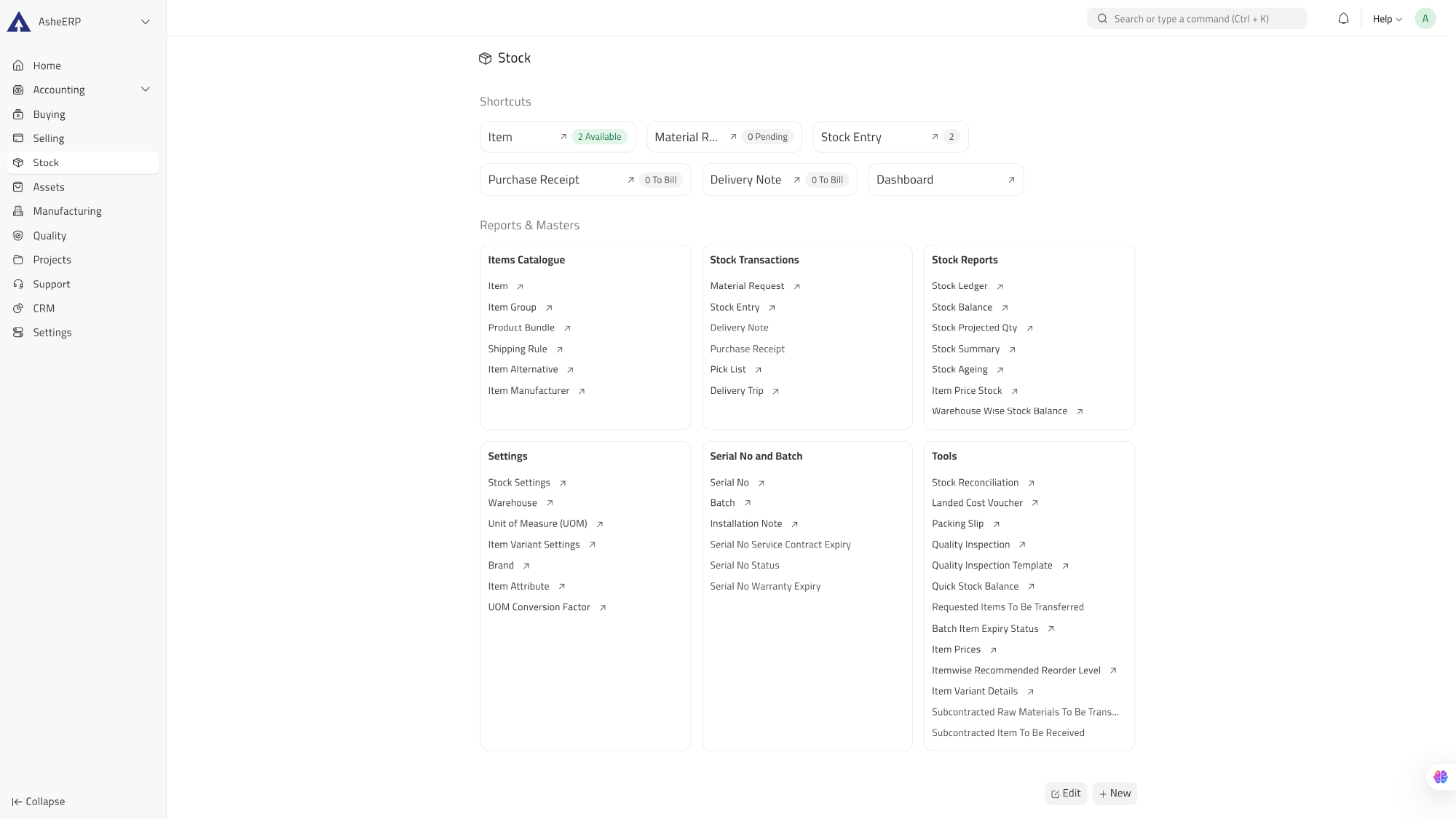Click the Edit workspace button
The width and height of the screenshot is (1456, 819).
1065,794
